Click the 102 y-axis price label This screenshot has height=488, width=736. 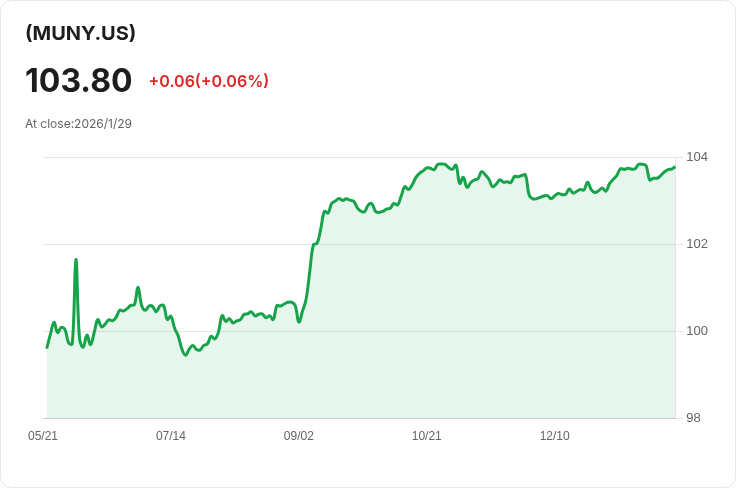[697, 244]
